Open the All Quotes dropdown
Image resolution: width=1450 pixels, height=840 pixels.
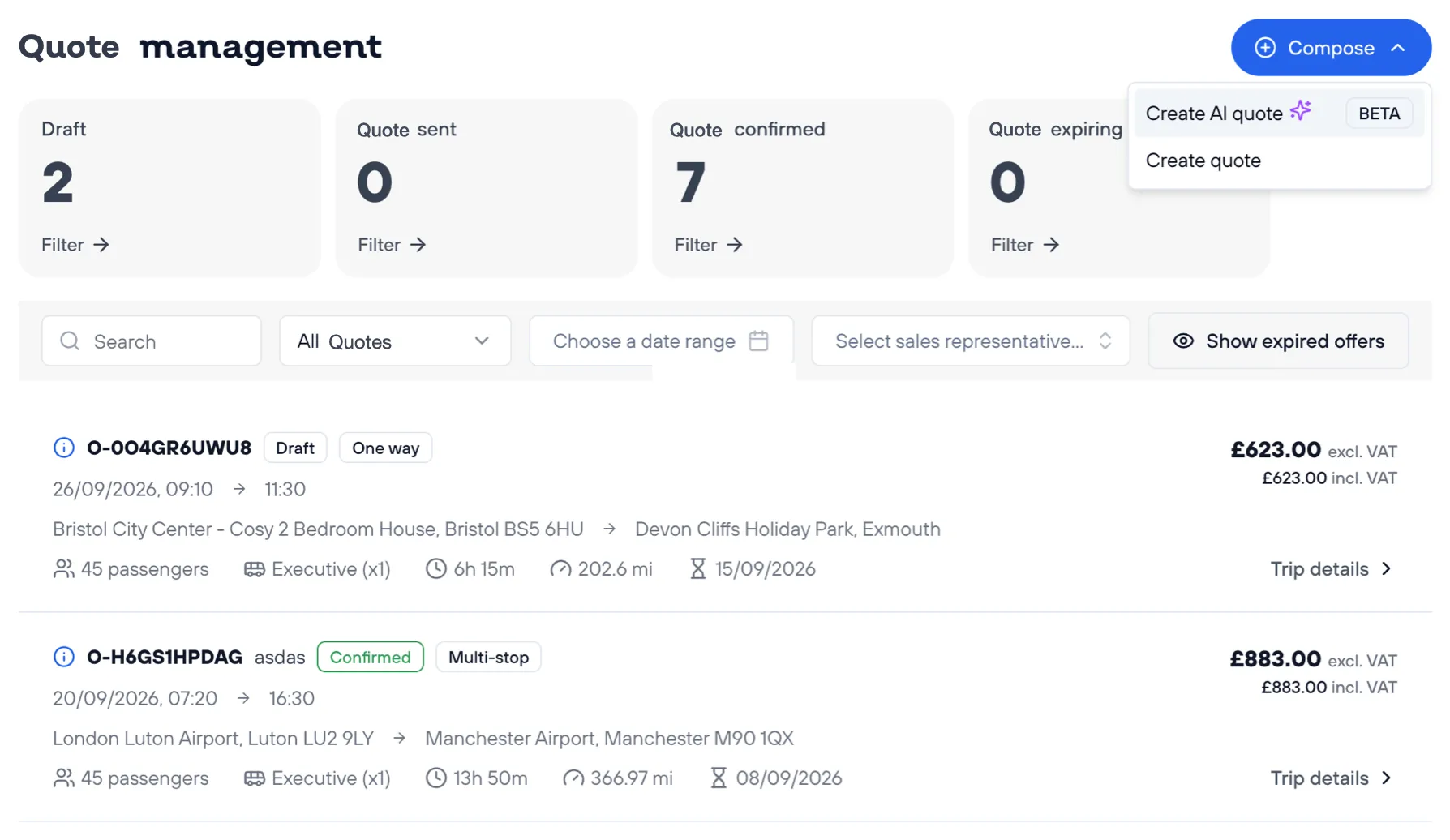tap(395, 341)
